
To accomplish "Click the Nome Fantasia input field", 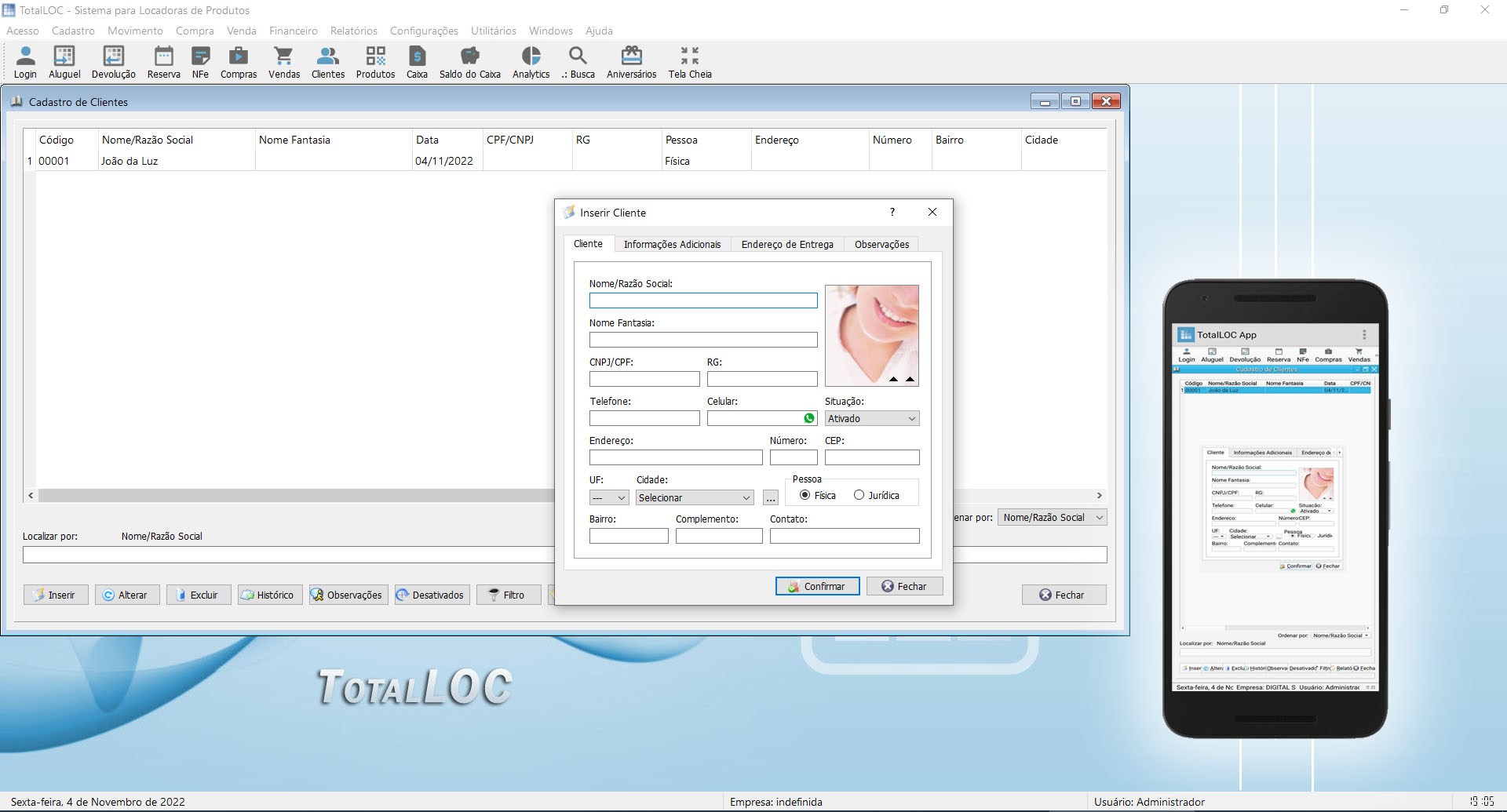I will 703,340.
